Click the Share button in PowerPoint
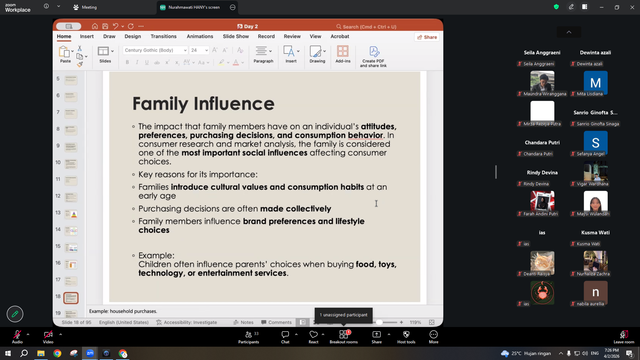640x360 pixels. [427, 37]
